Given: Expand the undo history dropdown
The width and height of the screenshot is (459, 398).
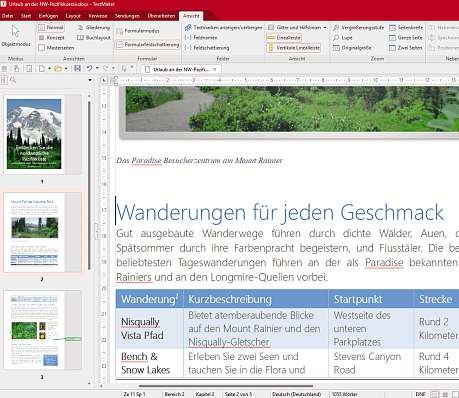Looking at the screenshot, I should 97,69.
